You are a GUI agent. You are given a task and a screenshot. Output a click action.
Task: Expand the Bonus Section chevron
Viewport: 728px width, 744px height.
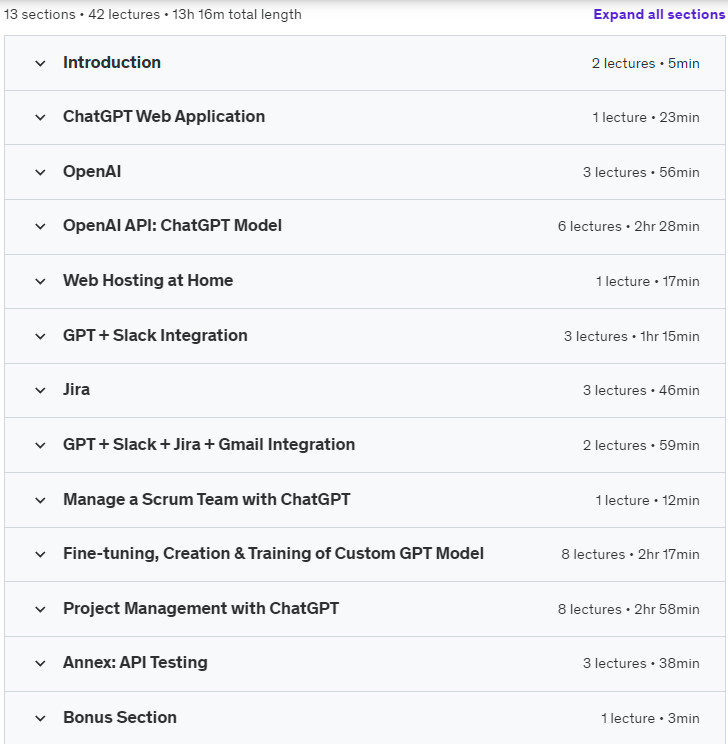coord(40,719)
